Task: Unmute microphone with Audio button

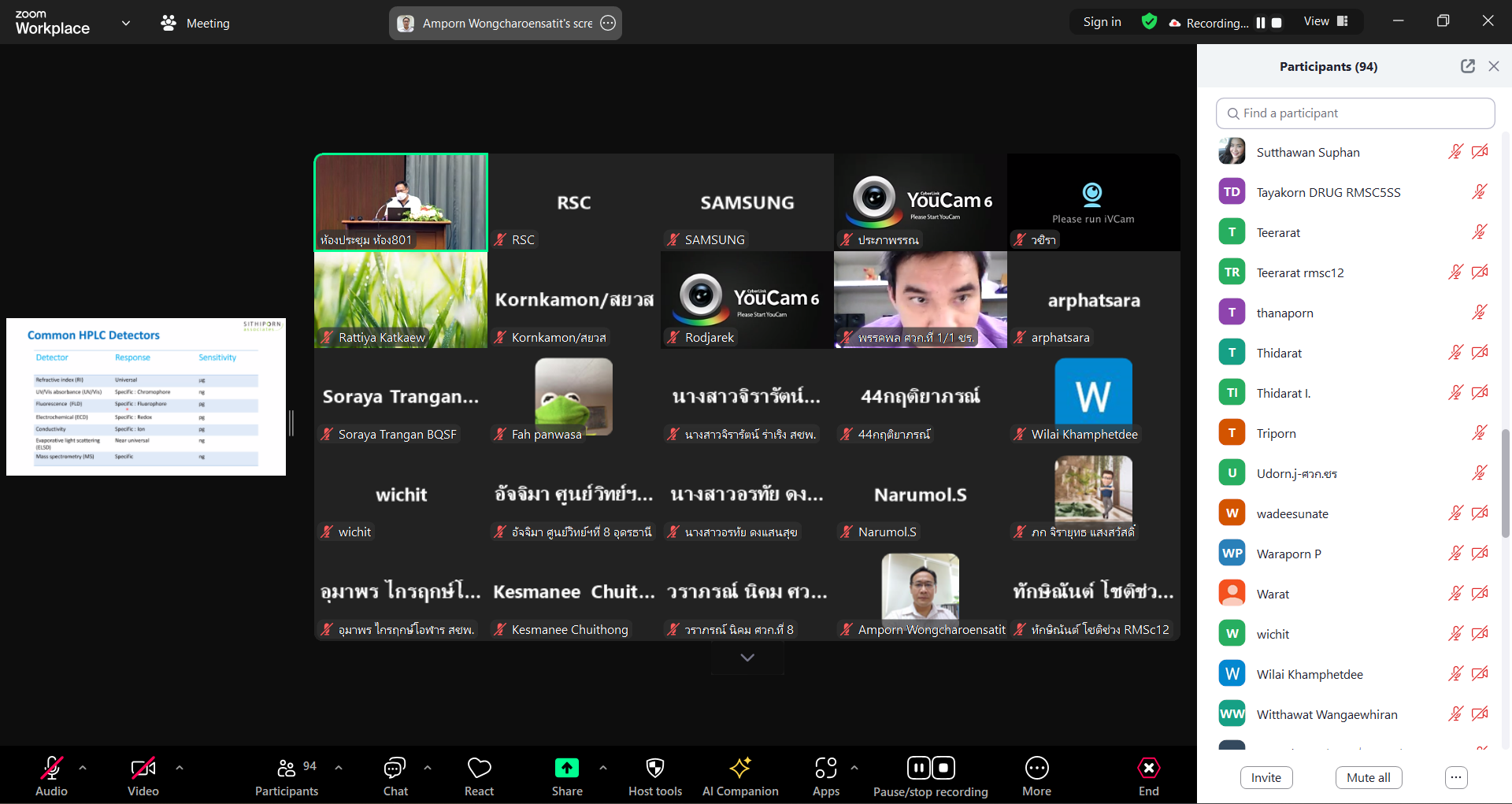Action: click(x=52, y=776)
